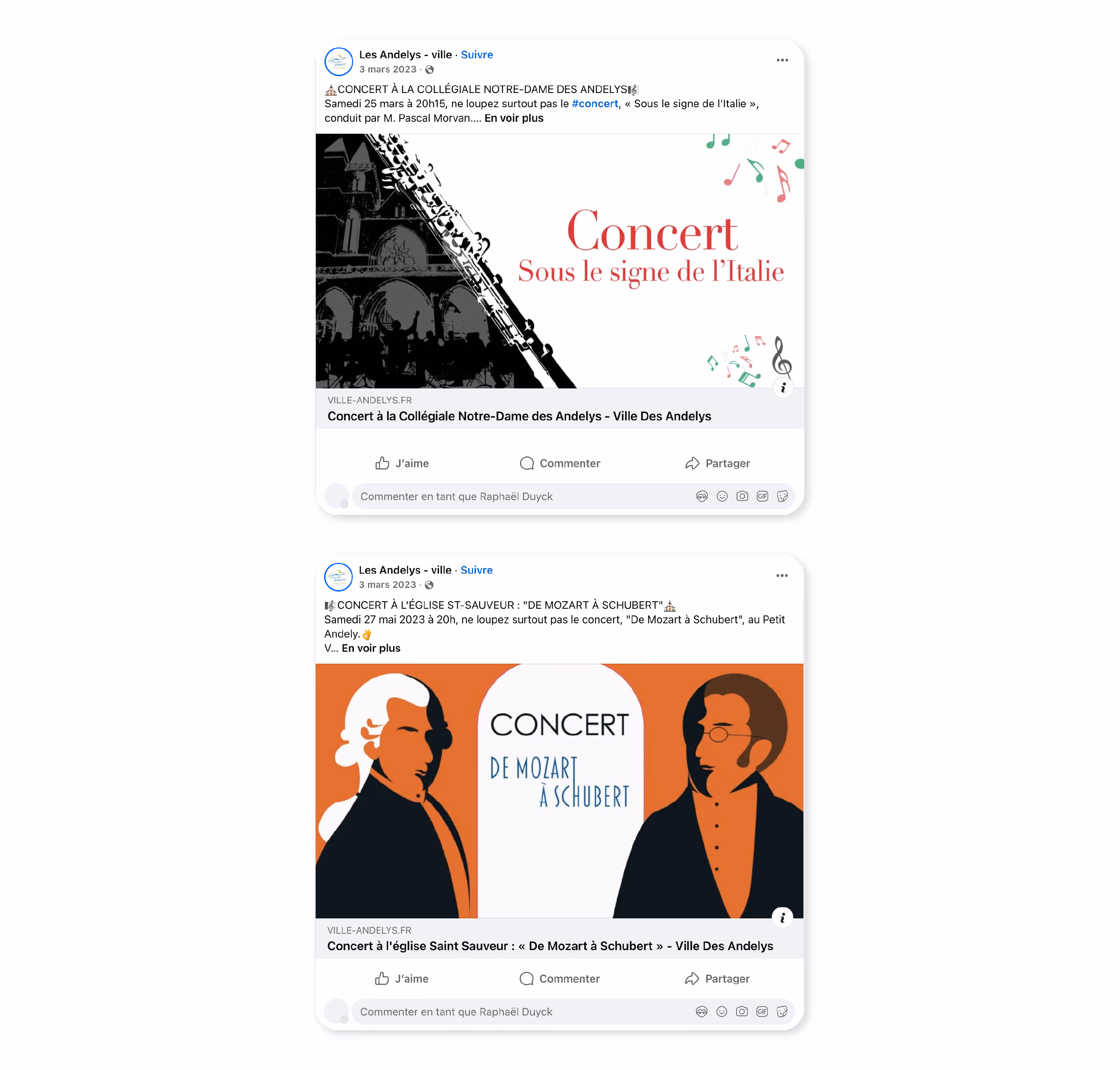Open emoji picker in second comment box
Viewport: 1120px width, 1070px height.
pyautogui.click(x=722, y=1011)
